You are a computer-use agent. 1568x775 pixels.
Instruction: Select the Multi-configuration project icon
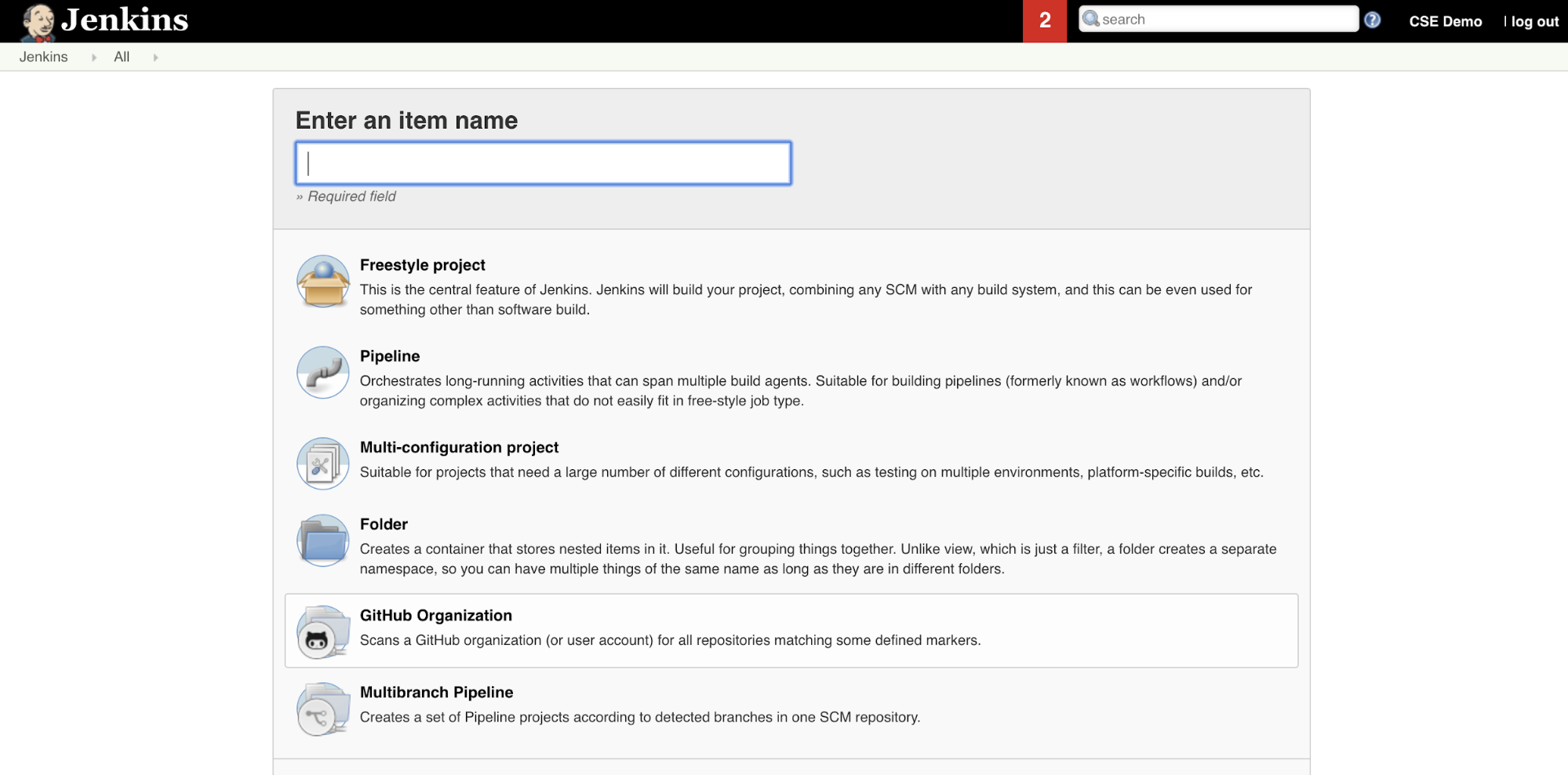tap(322, 463)
